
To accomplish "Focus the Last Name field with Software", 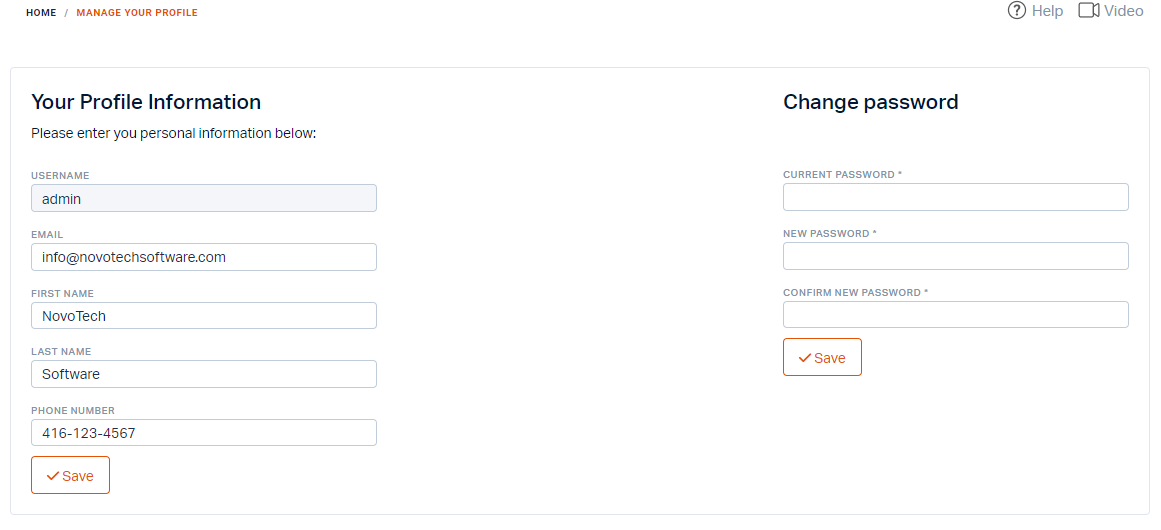I will point(204,374).
